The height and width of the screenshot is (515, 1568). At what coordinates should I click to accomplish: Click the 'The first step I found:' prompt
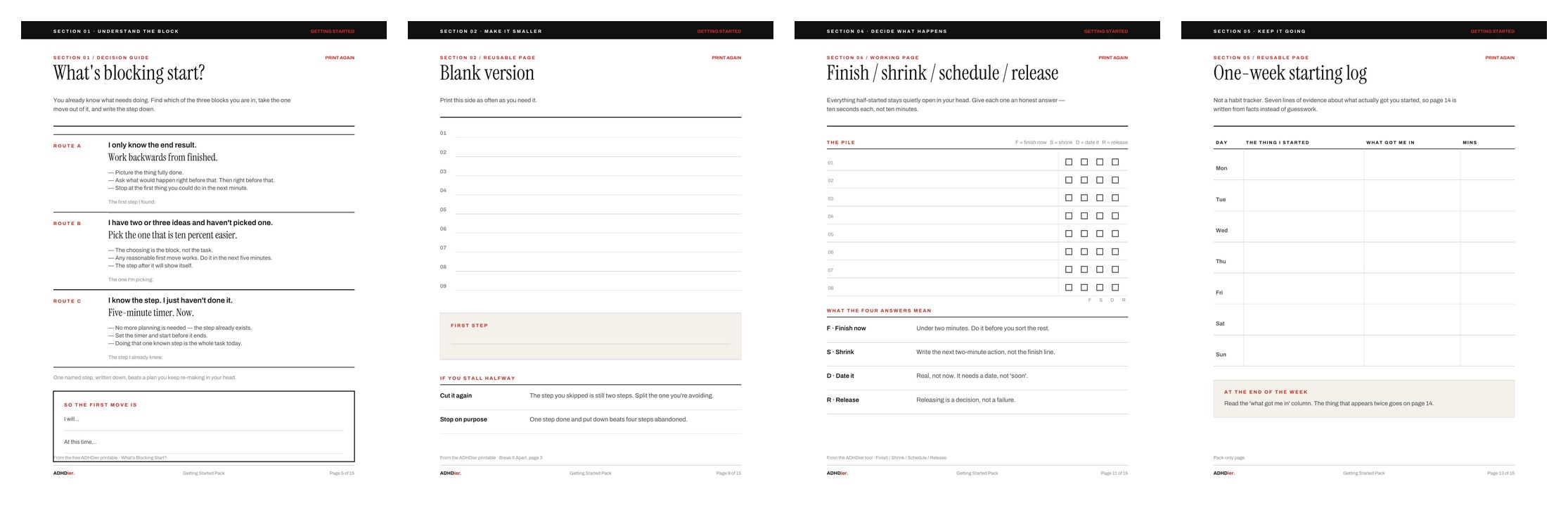pos(132,202)
